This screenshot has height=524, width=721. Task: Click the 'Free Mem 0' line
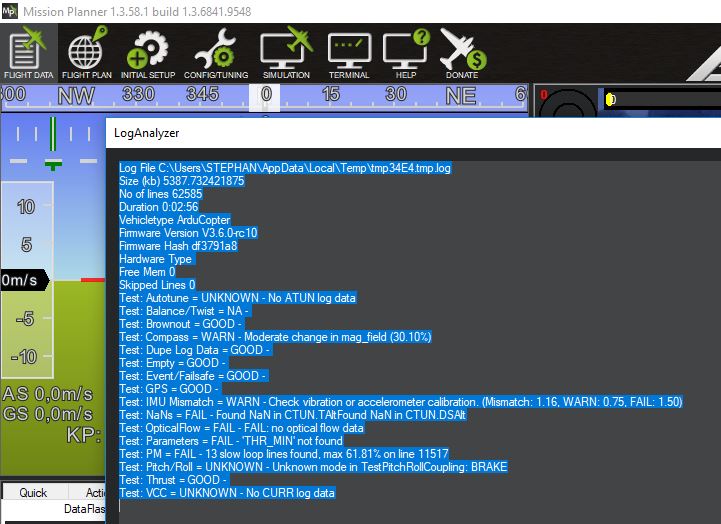pyautogui.click(x=147, y=272)
